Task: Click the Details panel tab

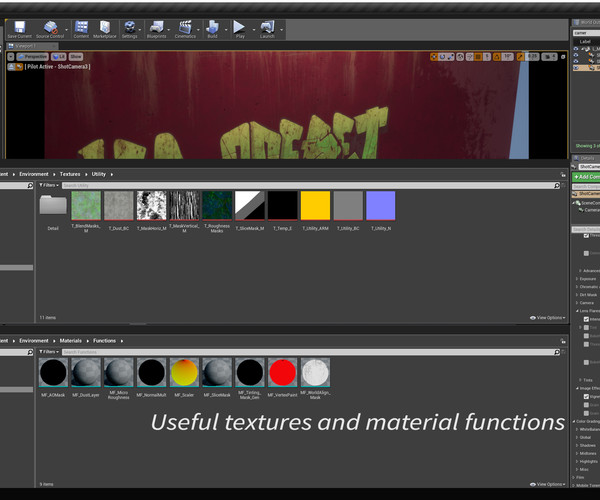Action: click(584, 158)
